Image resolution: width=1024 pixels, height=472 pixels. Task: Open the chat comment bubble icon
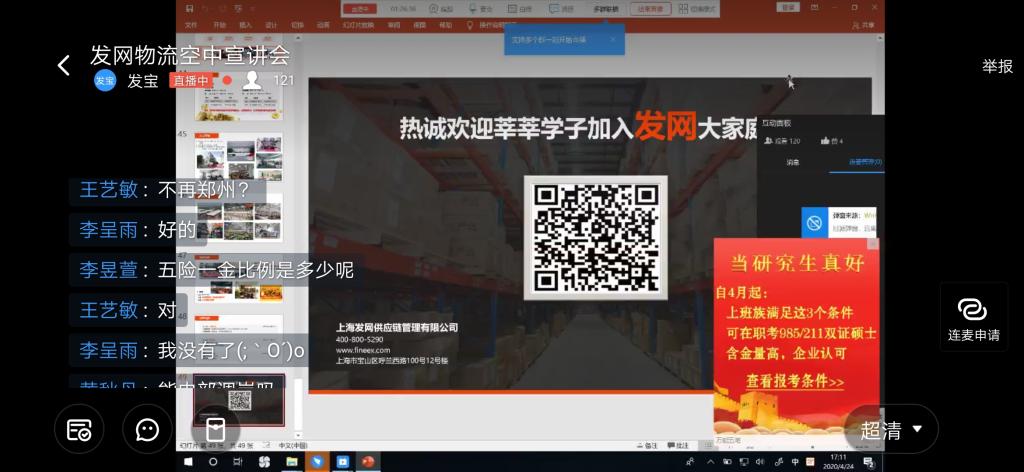[x=147, y=430]
